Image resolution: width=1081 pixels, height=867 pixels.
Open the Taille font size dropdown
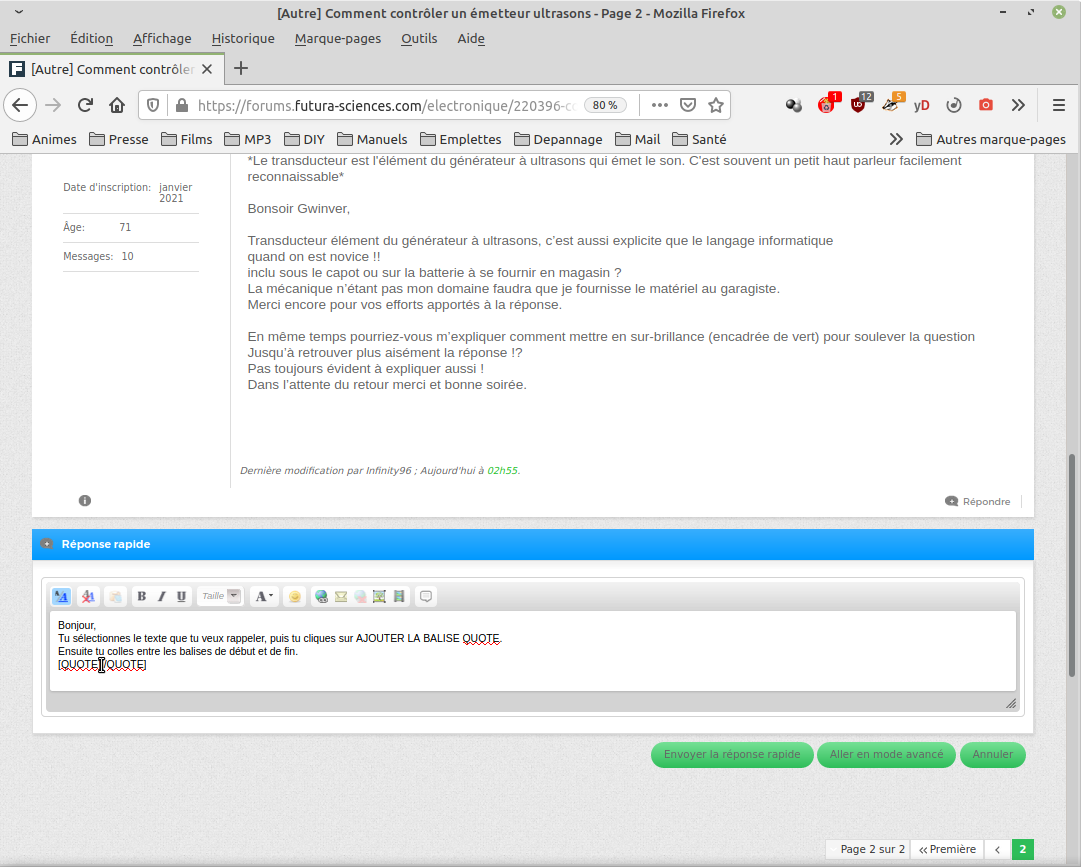coord(220,596)
